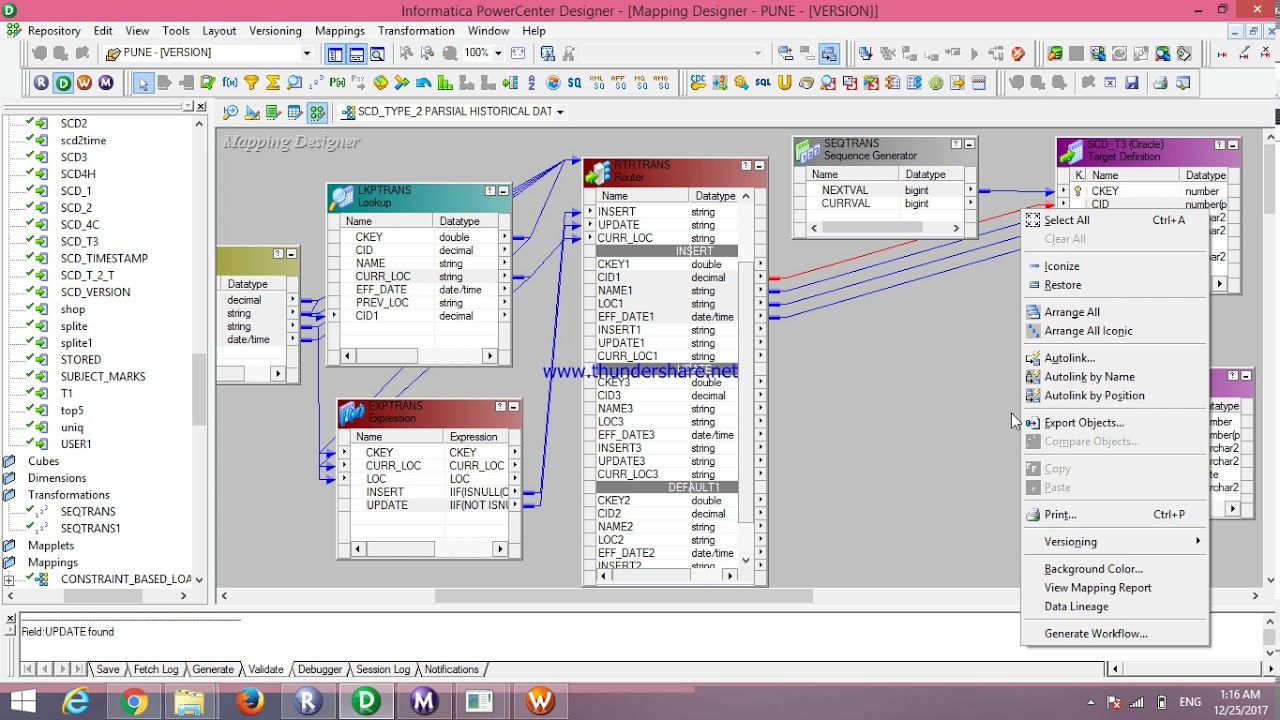Screen dimensions: 1280x720
Task: Select SCD_TIMESTAMP mapping in navigator tree
Action: pyautogui.click(x=104, y=258)
